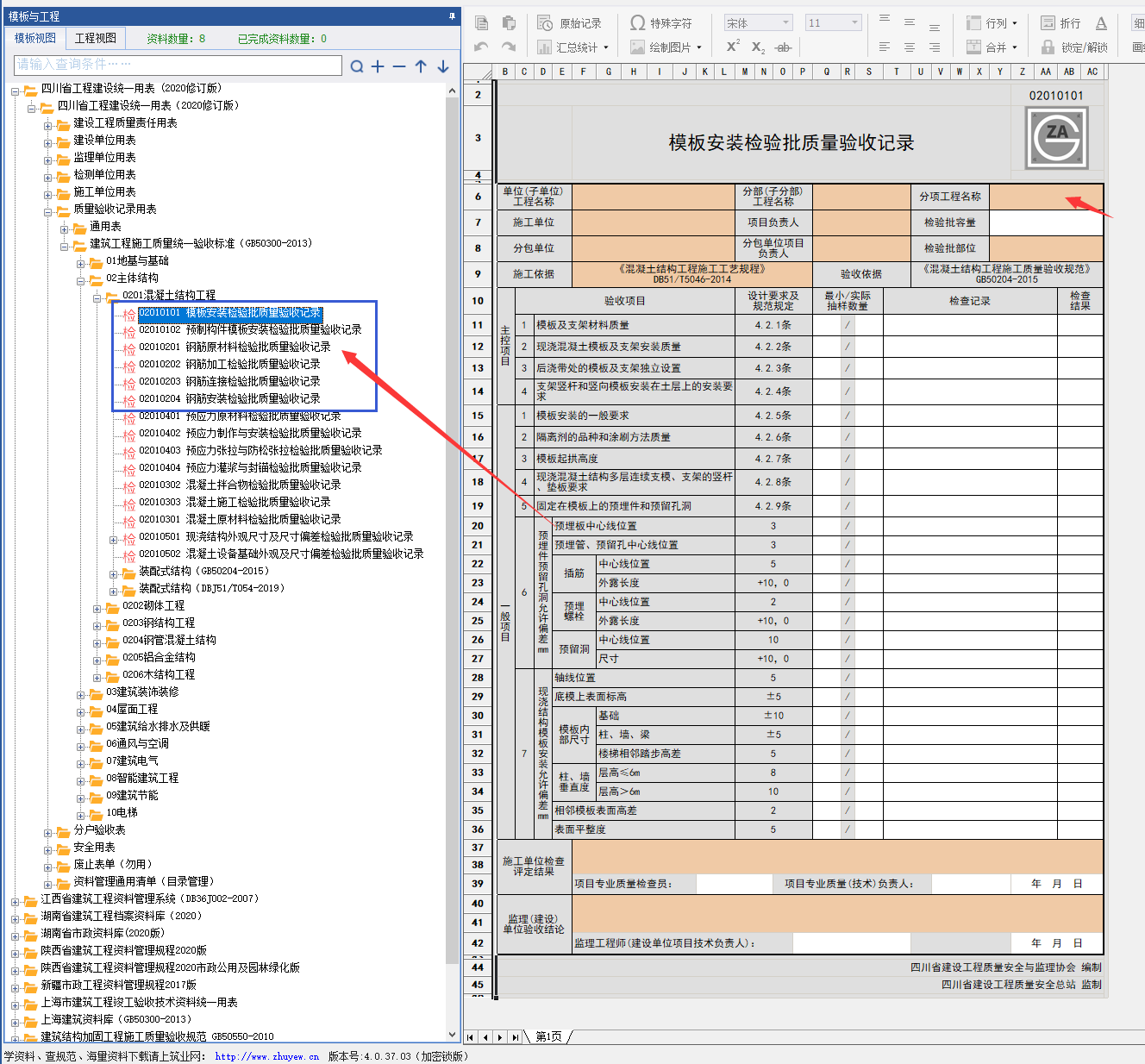Select 02010201 钢筋原材料检验批质量验收记录
Viewport: 1145px width, 1064px height.
pos(235,347)
